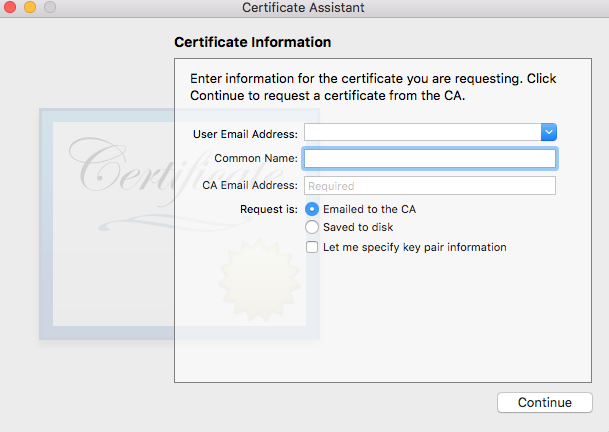The height and width of the screenshot is (432, 609).
Task: Click the certificate request instruction text
Action: point(373,87)
